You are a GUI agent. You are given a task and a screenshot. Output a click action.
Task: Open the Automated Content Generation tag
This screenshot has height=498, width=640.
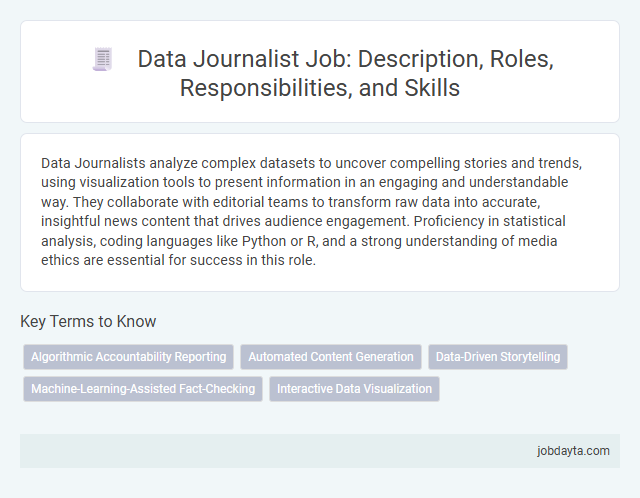coord(331,357)
